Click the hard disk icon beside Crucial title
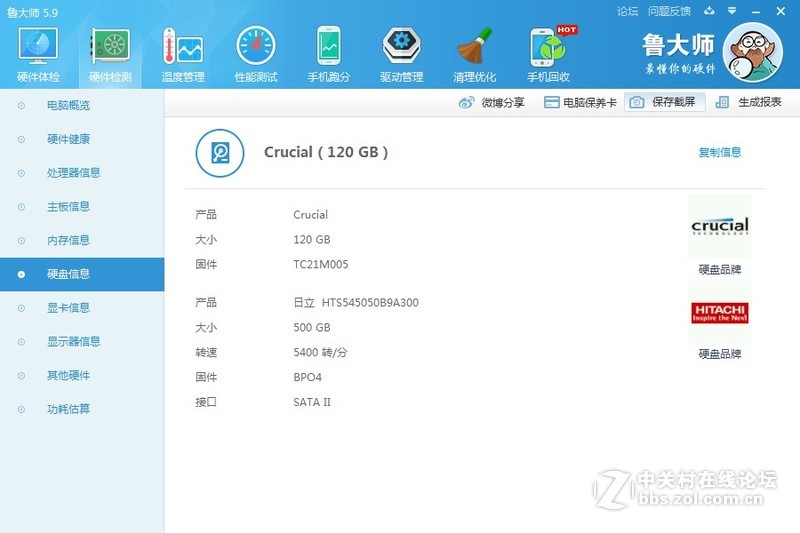 (x=220, y=153)
